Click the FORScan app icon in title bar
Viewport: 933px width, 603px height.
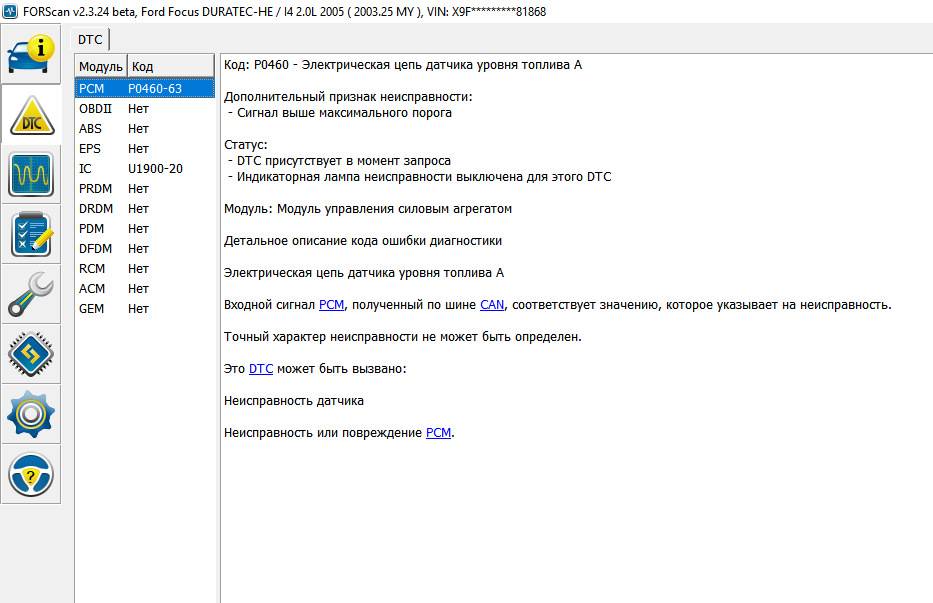[x=10, y=11]
